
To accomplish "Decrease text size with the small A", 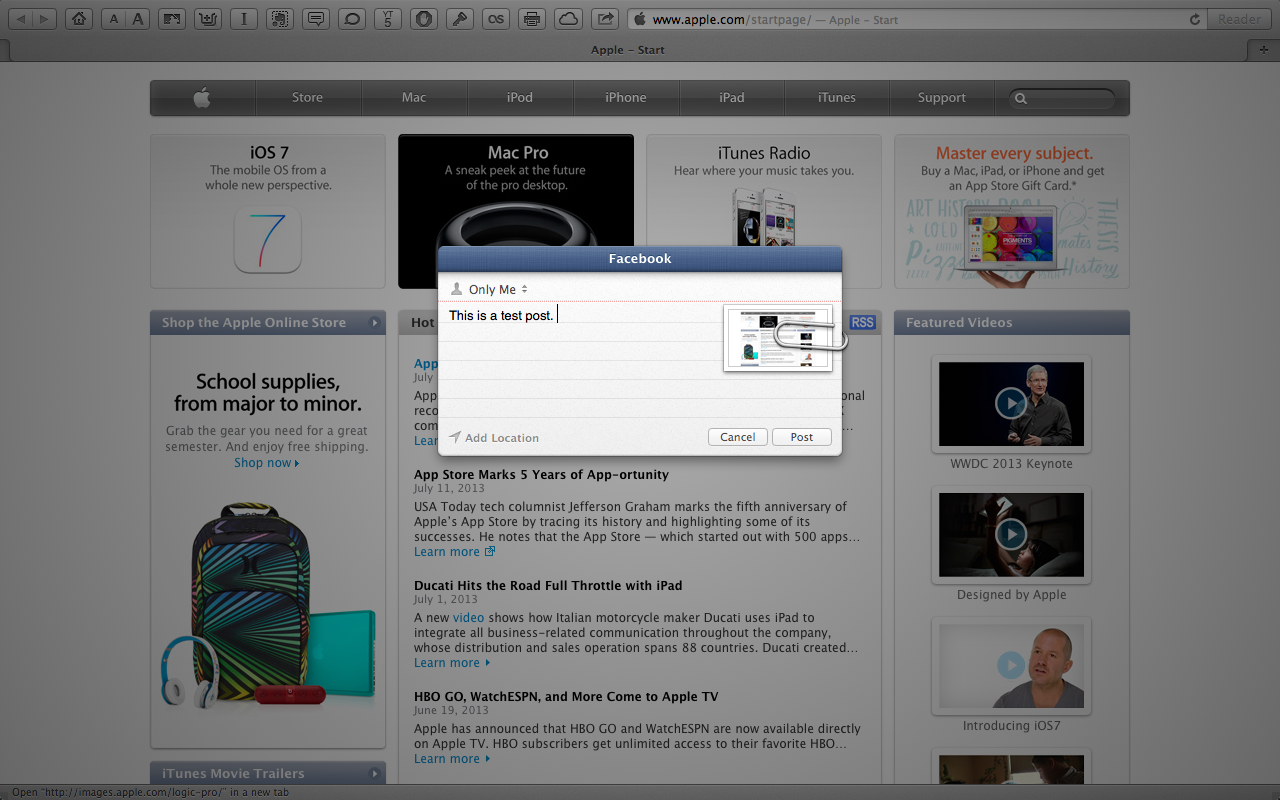I will 113,19.
